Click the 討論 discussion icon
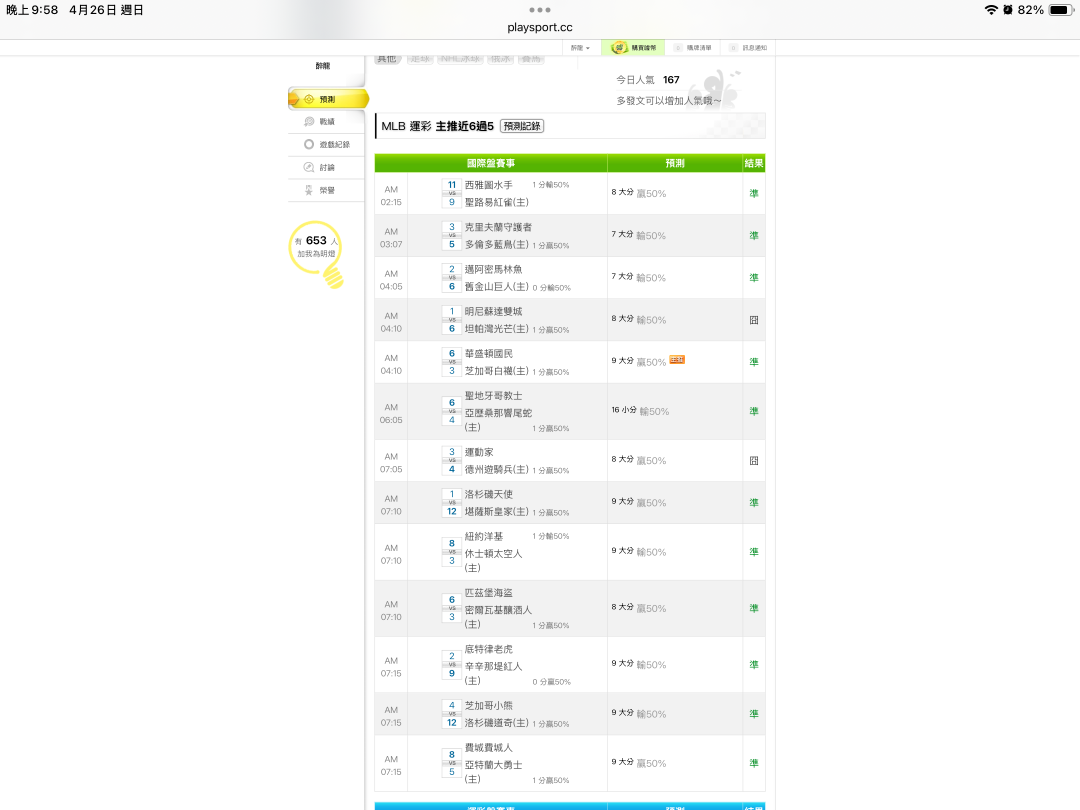 [309, 167]
